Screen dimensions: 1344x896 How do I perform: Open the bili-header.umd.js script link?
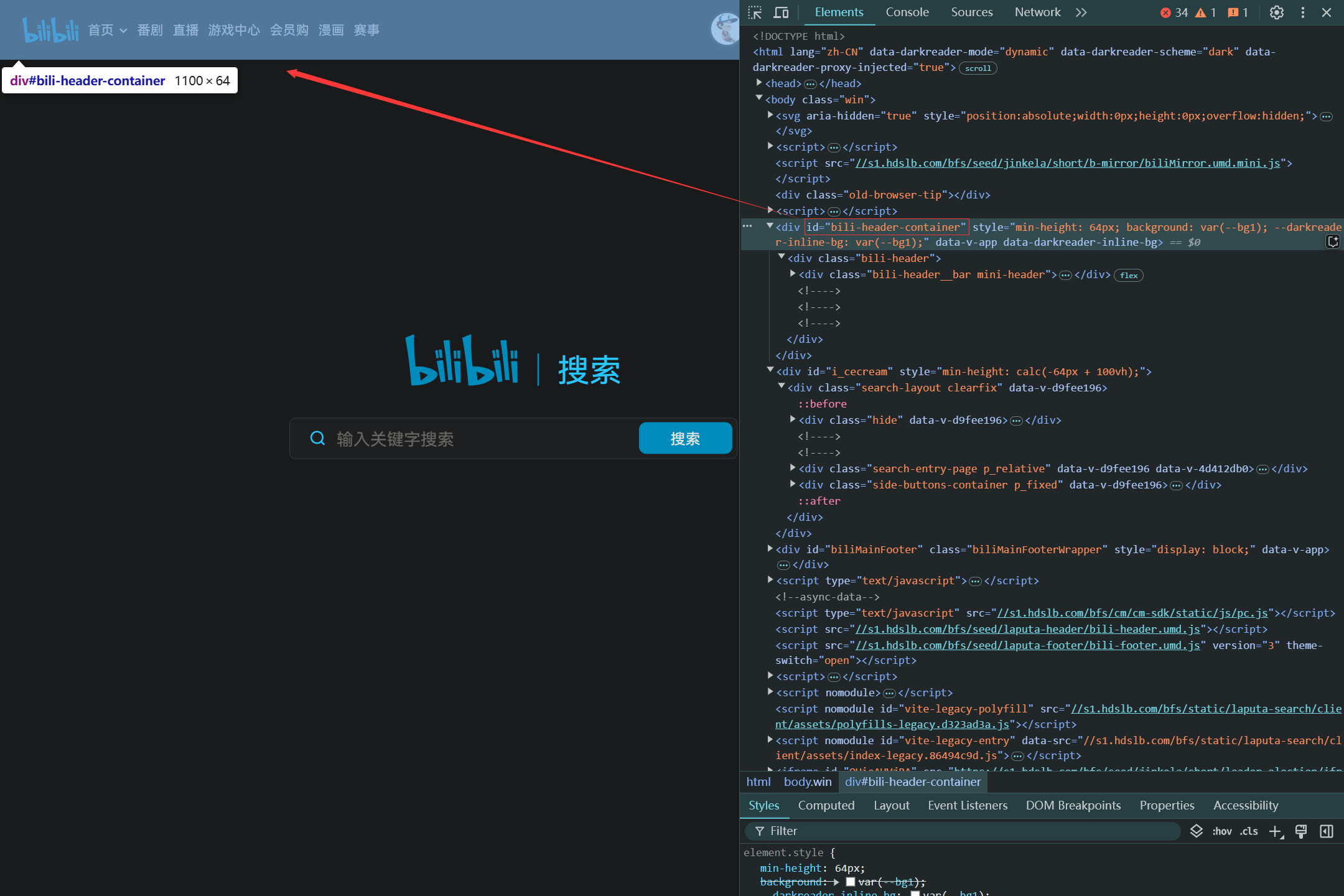coord(1028,629)
